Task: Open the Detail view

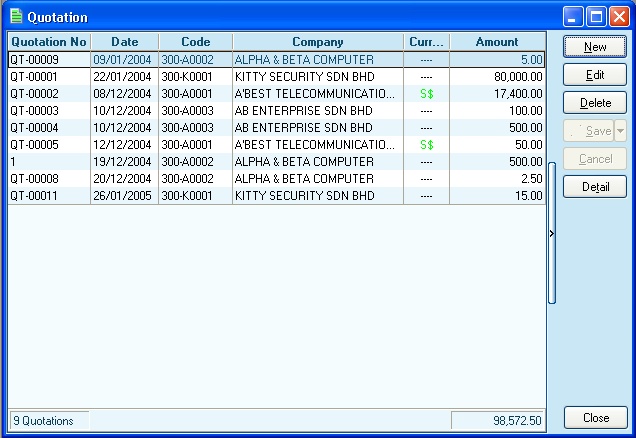Action: 595,187
